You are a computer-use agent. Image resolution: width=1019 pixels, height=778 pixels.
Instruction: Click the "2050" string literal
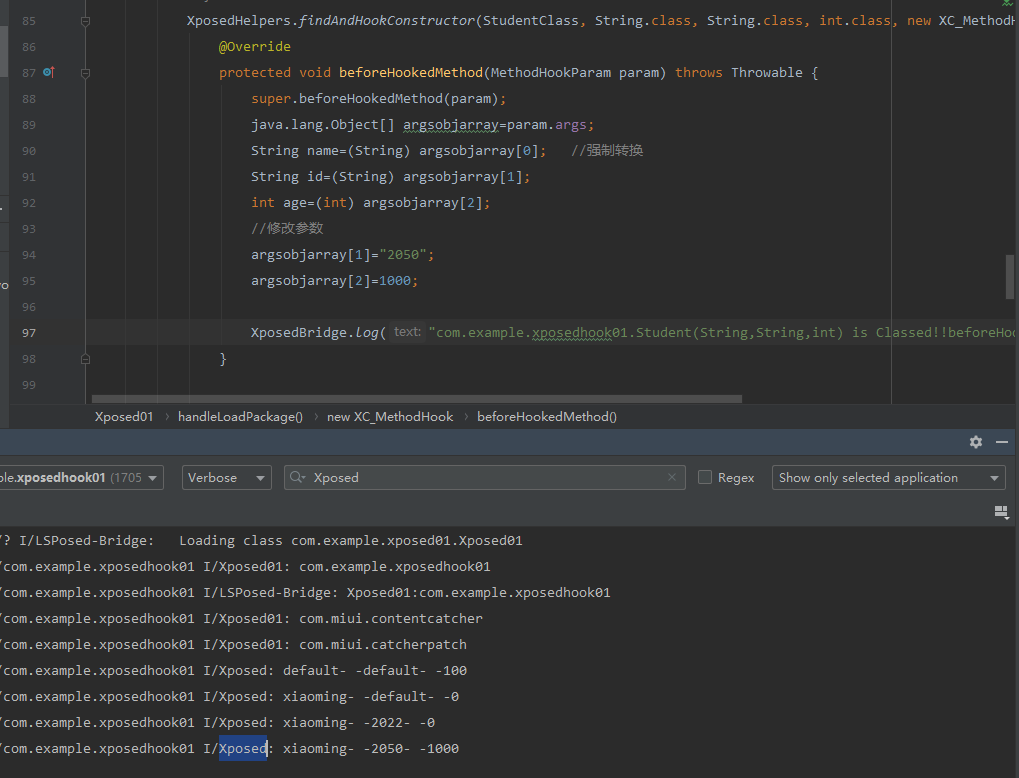click(403, 255)
